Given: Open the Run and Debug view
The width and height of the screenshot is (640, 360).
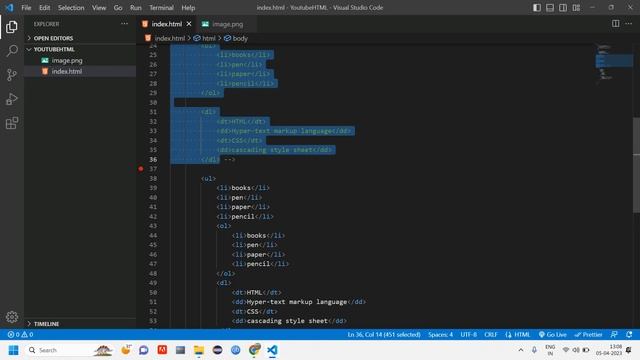Looking at the screenshot, I should coord(12,99).
